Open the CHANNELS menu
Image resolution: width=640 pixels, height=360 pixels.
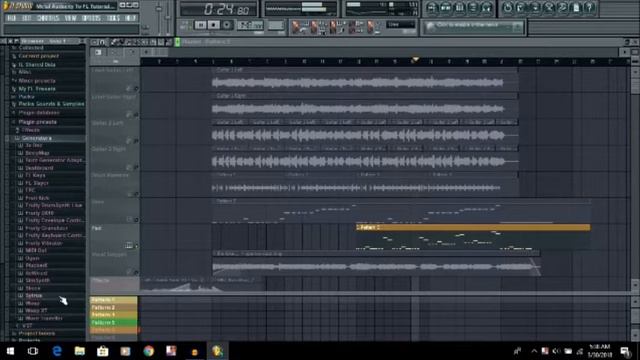(x=48, y=18)
